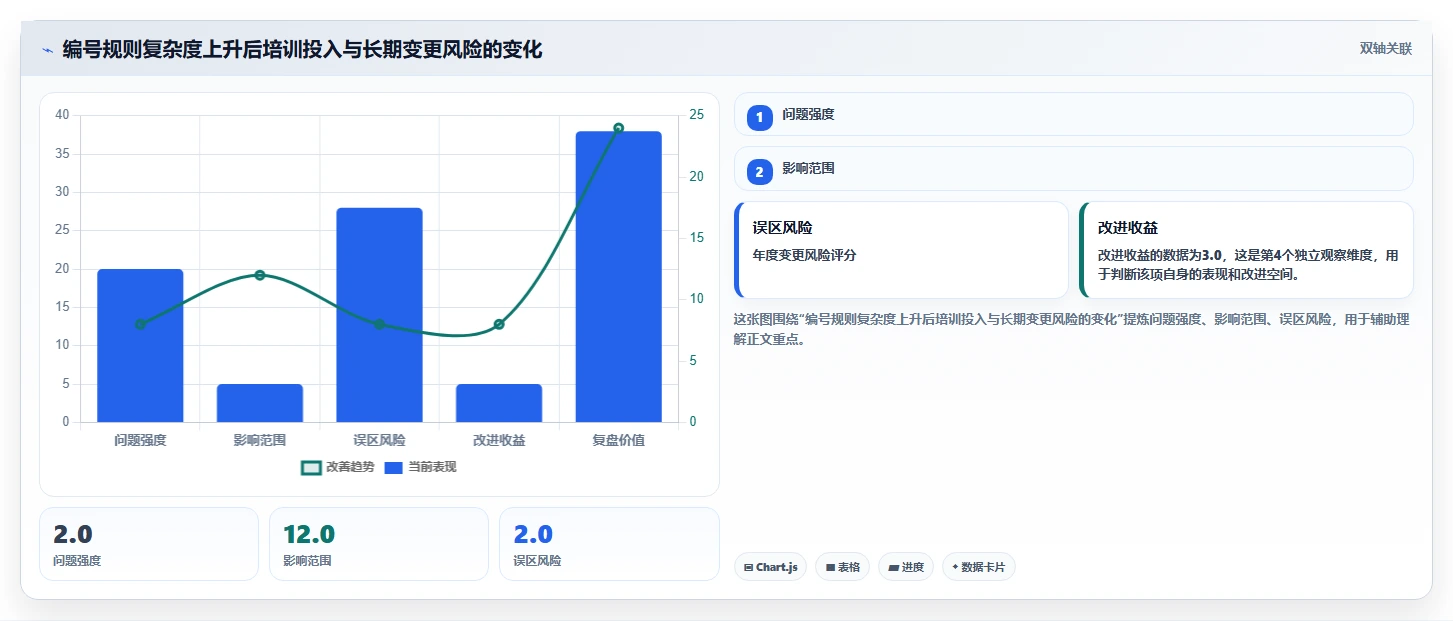Click the trend line point above 影响范围
Screen dimensions: 1453x621
[260, 275]
